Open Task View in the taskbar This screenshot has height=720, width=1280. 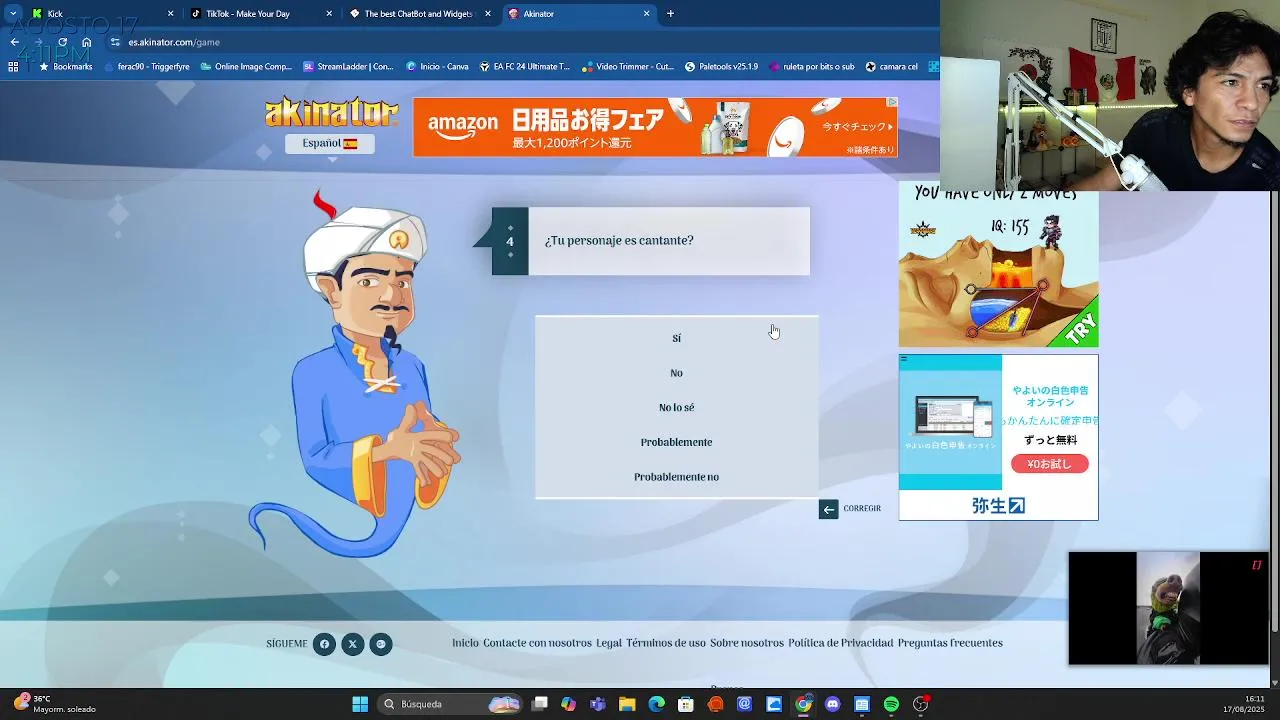point(540,704)
